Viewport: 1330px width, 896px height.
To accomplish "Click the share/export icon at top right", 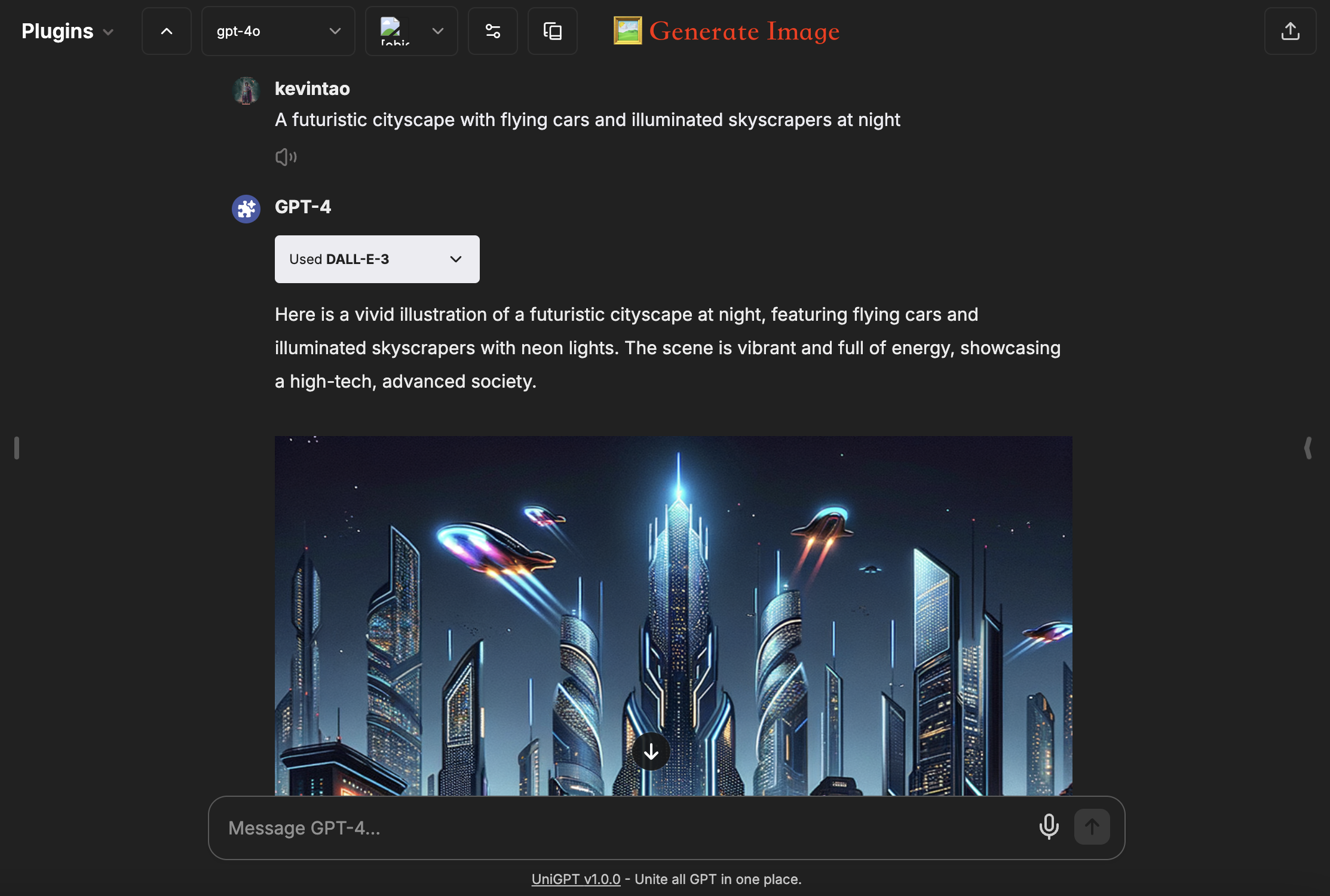I will click(x=1290, y=31).
